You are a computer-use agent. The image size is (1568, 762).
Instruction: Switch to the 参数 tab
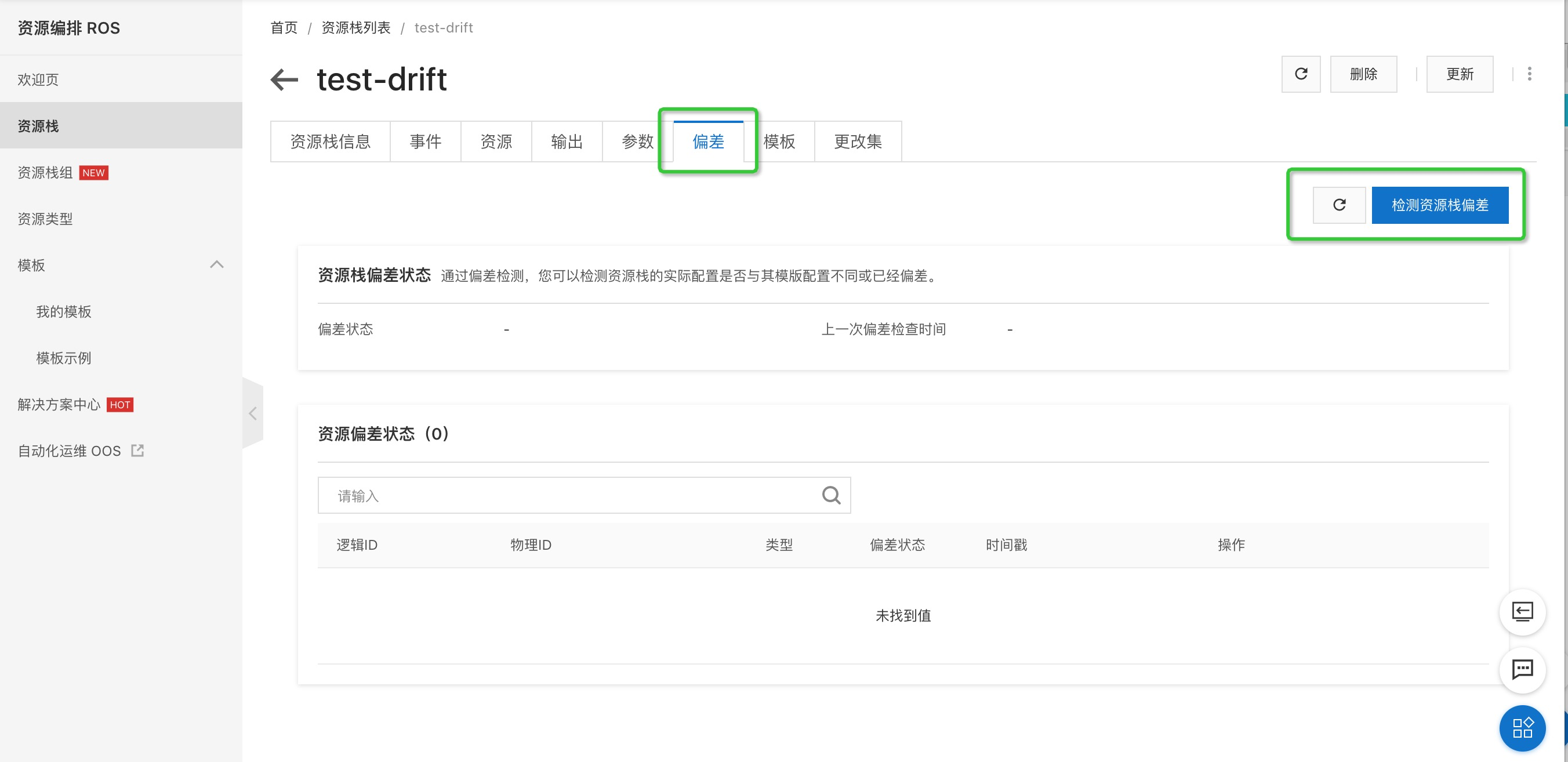[637, 142]
